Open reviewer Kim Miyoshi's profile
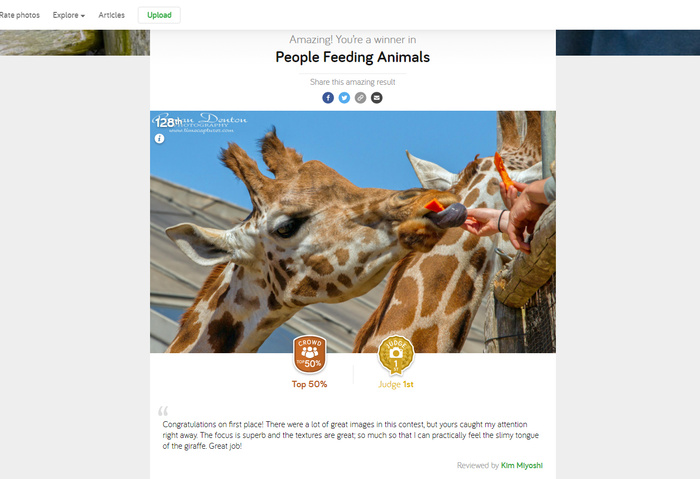 point(522,466)
